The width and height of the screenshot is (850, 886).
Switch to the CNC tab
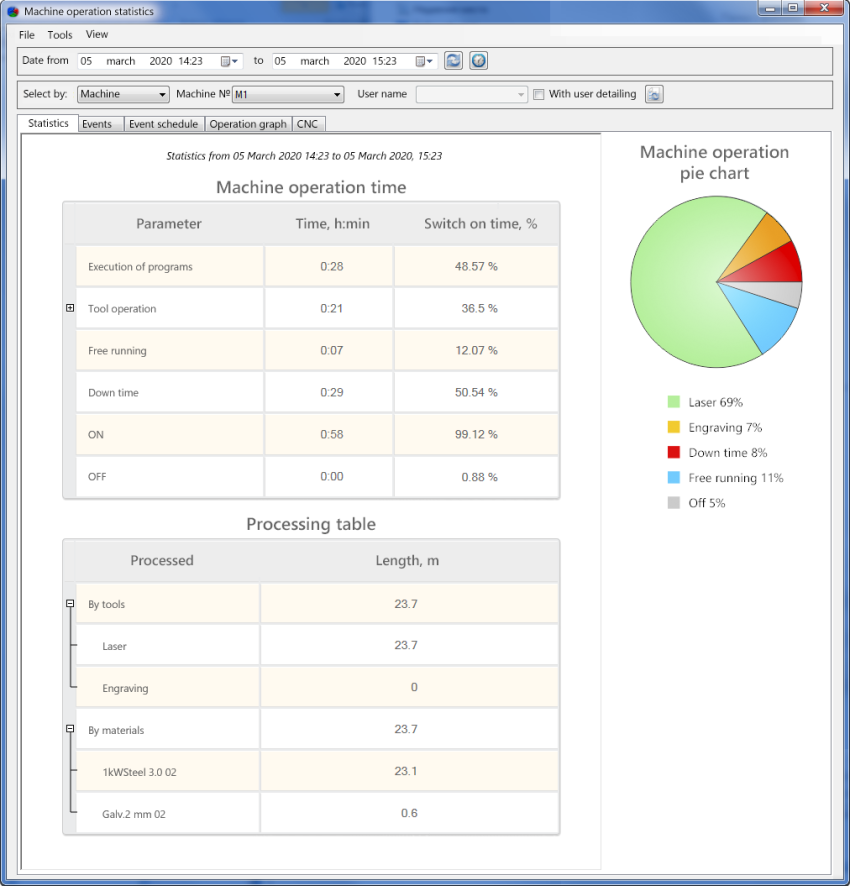[x=307, y=124]
